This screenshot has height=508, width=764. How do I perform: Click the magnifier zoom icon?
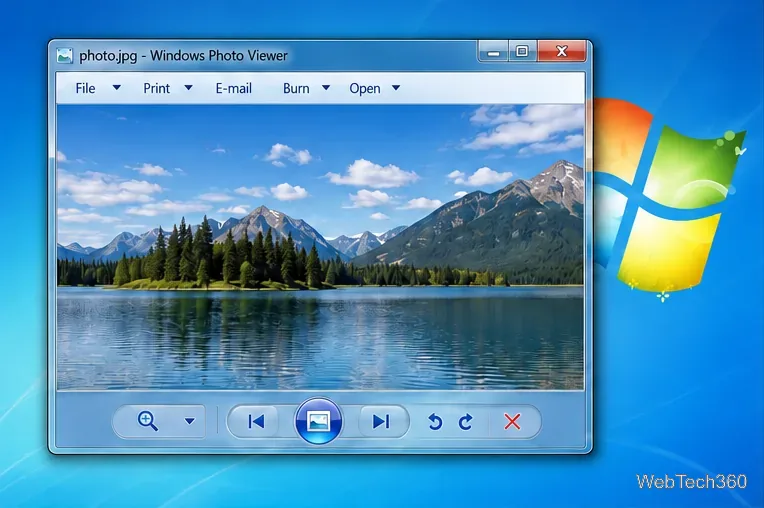pyautogui.click(x=148, y=421)
